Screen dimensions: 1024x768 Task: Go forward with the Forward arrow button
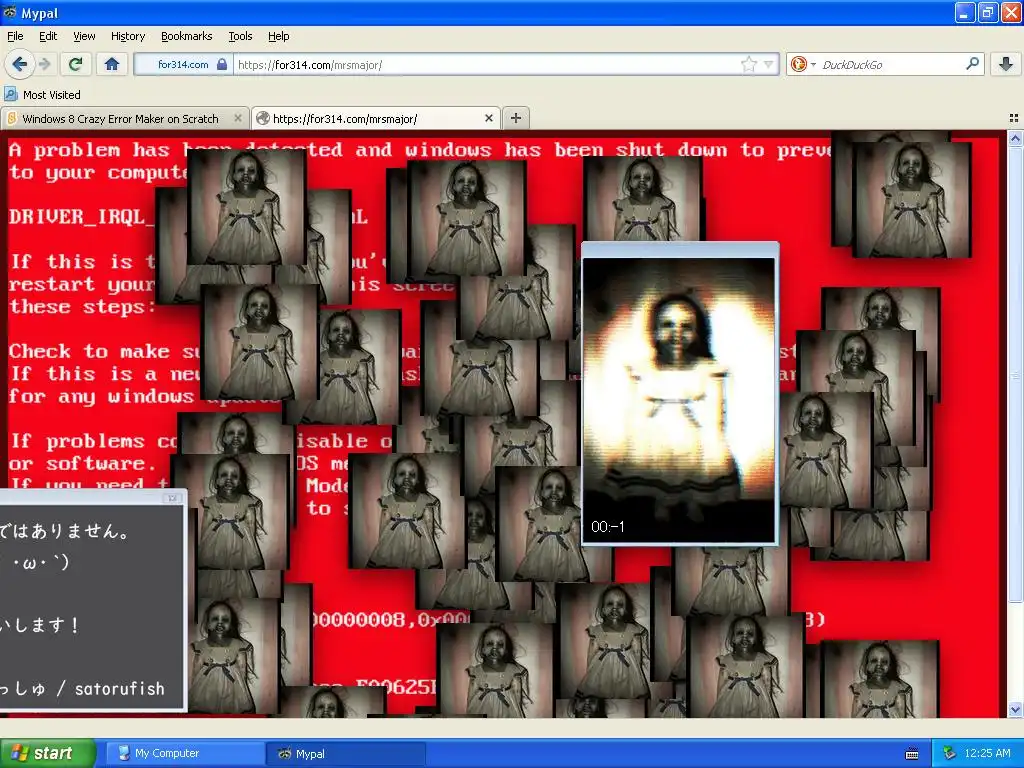coord(44,64)
